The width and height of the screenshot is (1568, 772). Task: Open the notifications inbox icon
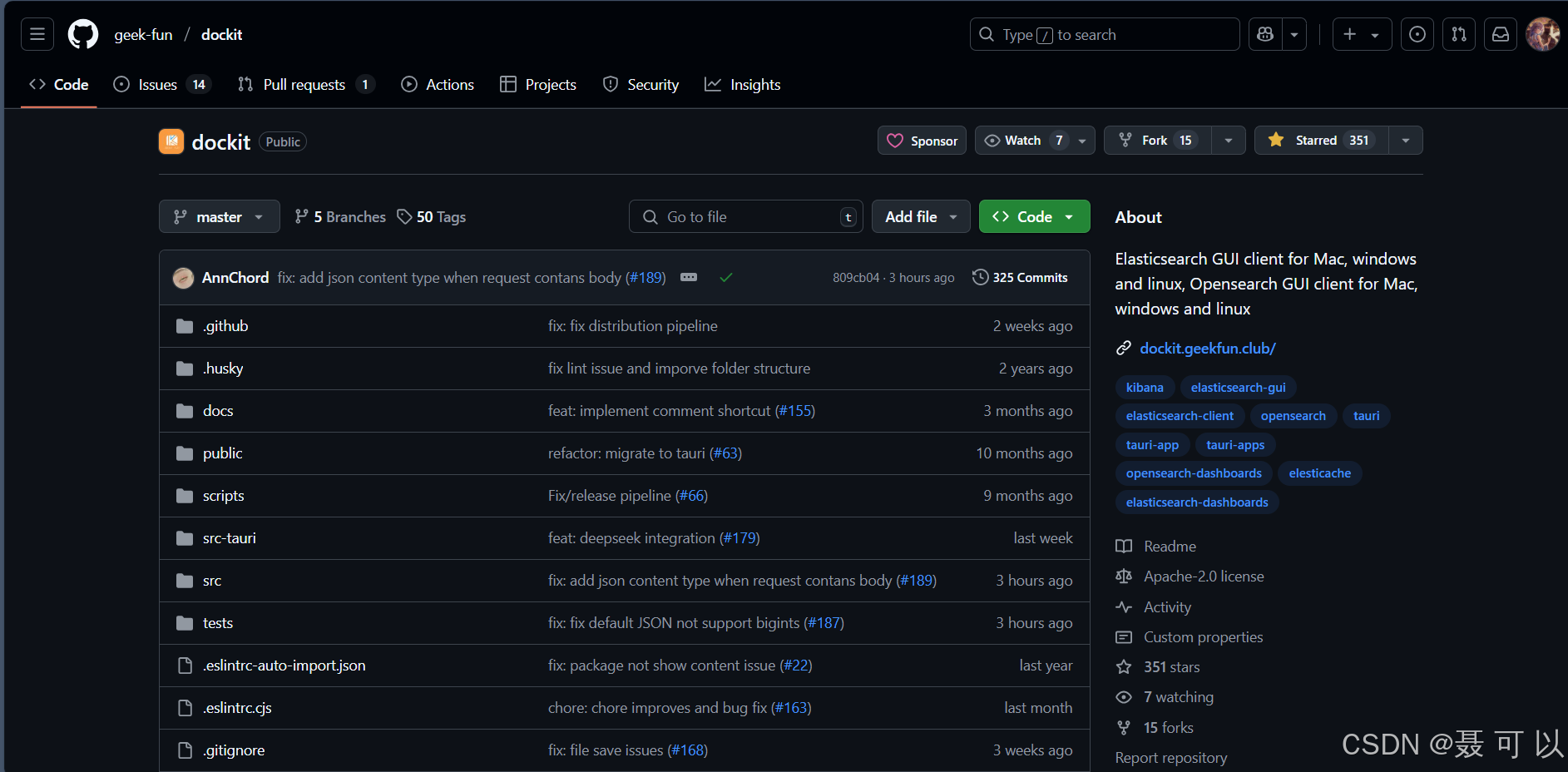(1501, 34)
